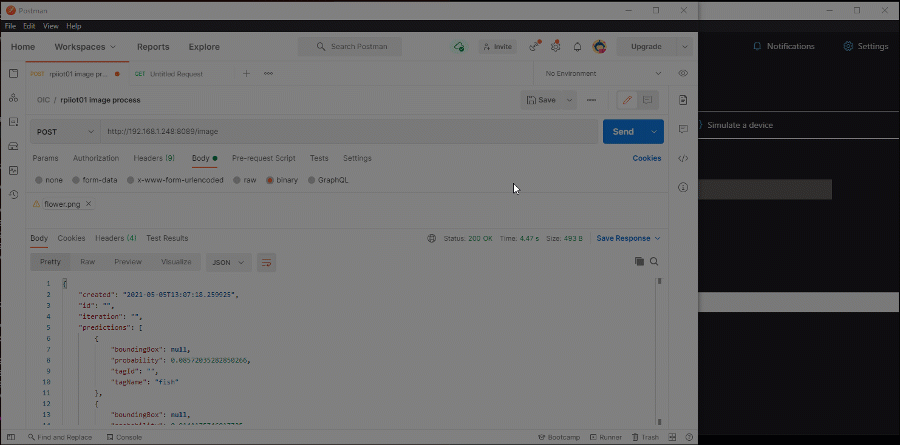
Task: Open the History sidebar panel
Action: (x=14, y=195)
